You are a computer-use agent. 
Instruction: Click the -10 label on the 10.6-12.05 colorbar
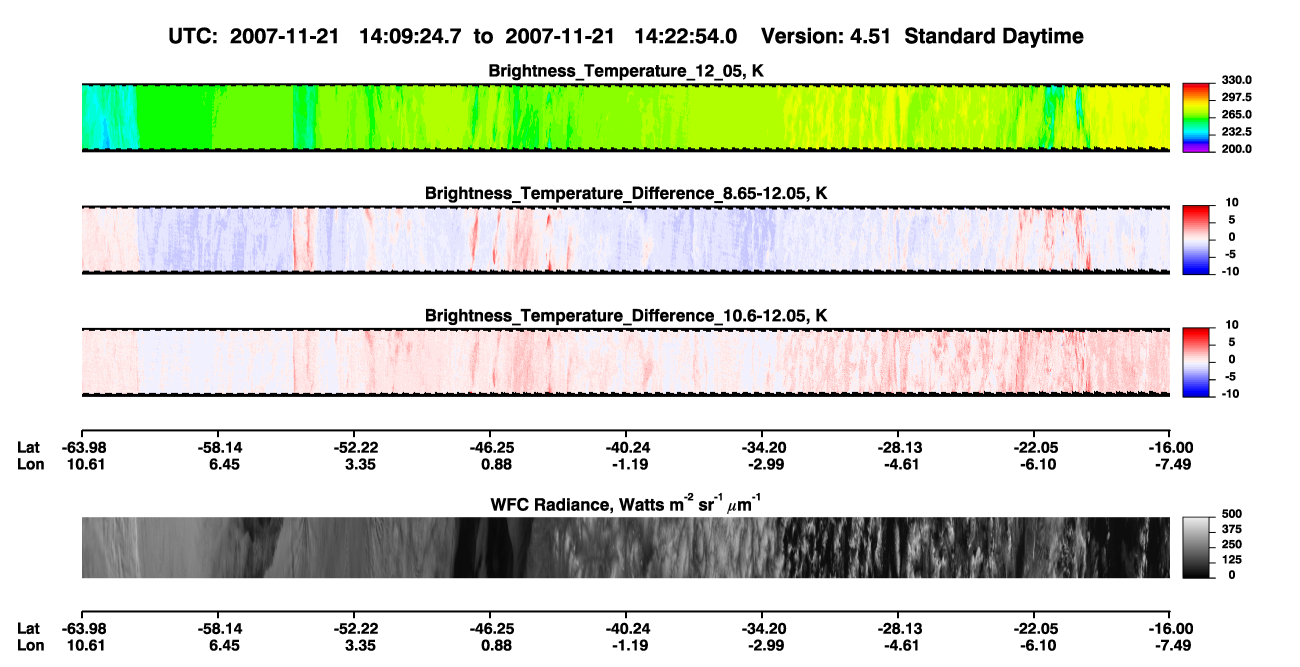click(1230, 393)
